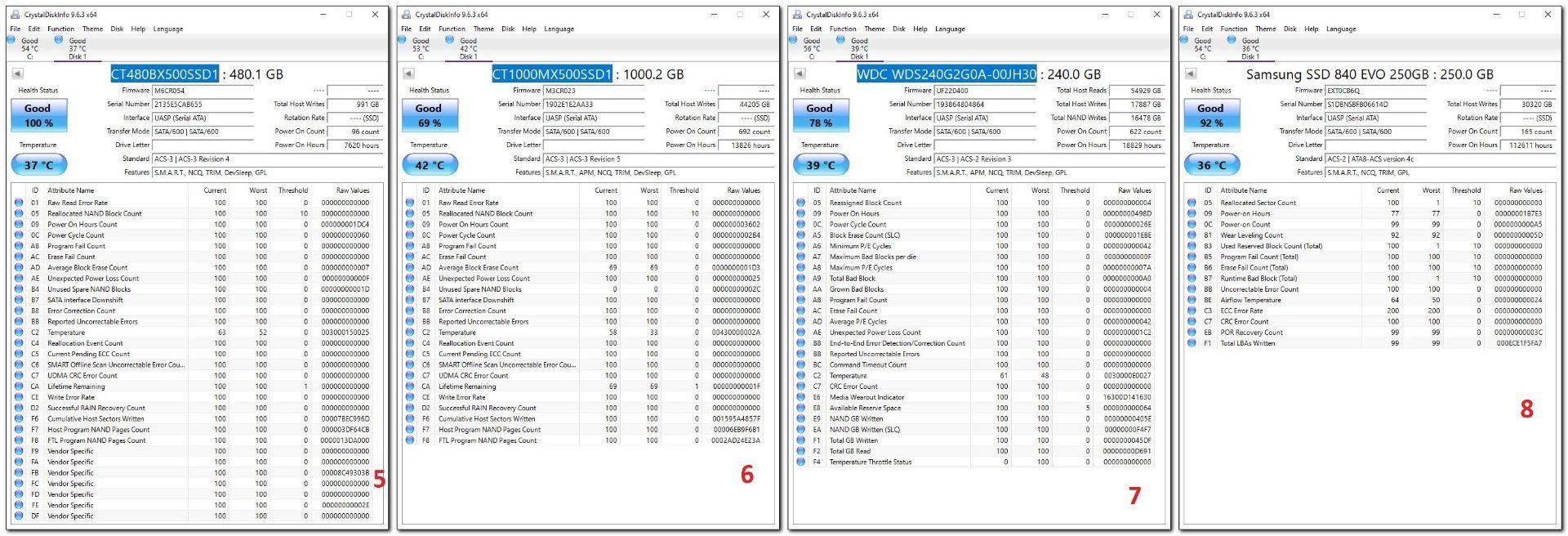This screenshot has height=536, width=1568.
Task: Click the Serial Number field showing S1DBNSBFB06614D
Action: coord(1376,105)
